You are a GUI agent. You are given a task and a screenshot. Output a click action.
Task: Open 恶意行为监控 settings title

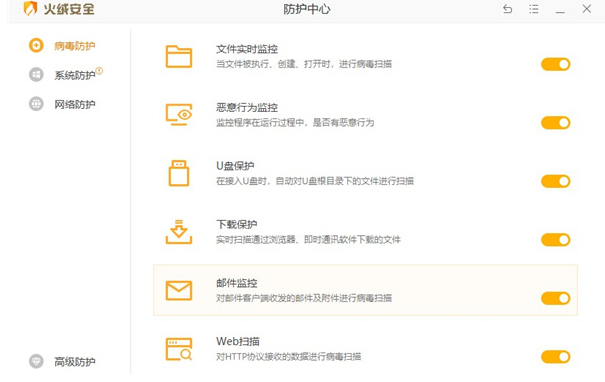247,107
